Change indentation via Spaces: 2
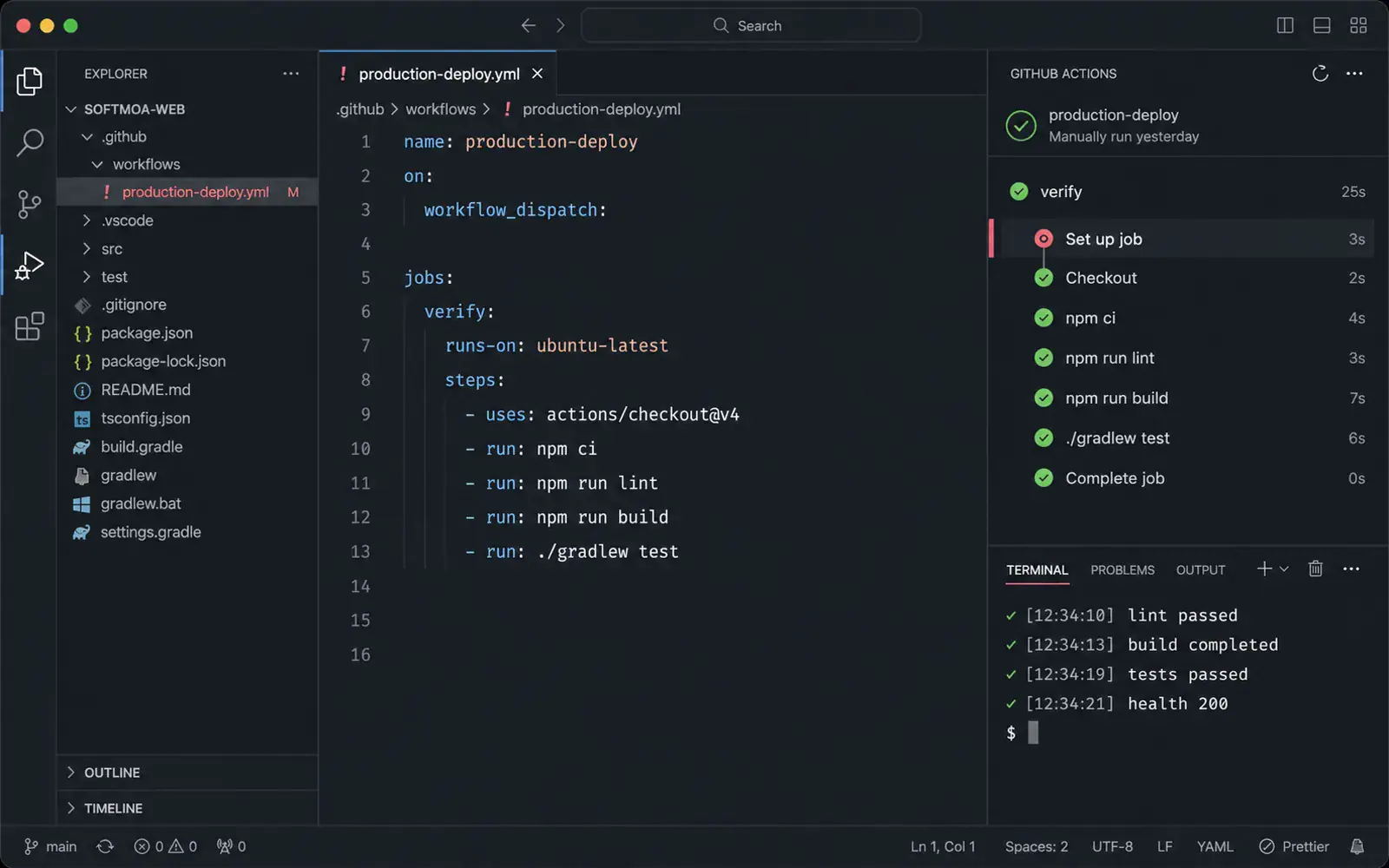 click(x=1037, y=846)
